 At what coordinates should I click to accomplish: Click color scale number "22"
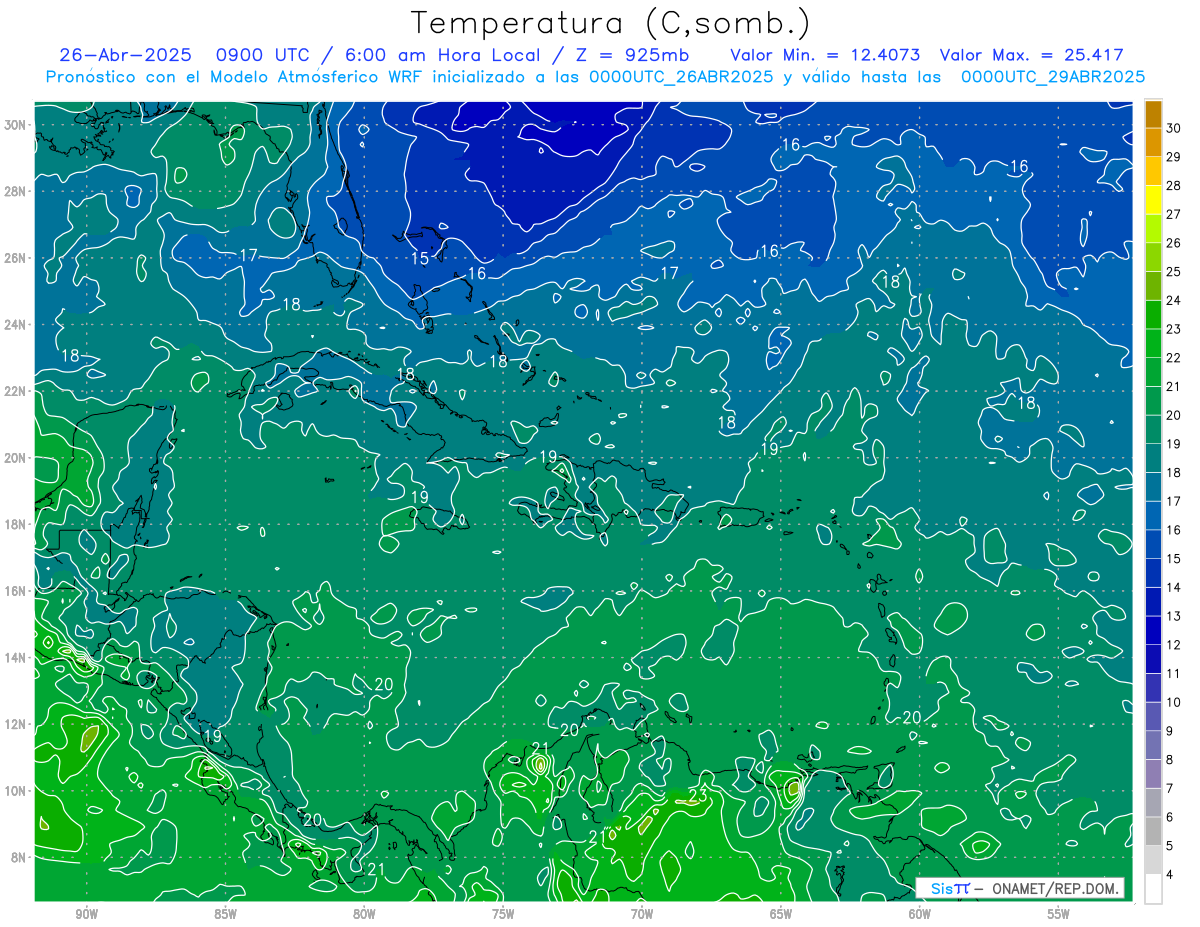point(1174,358)
